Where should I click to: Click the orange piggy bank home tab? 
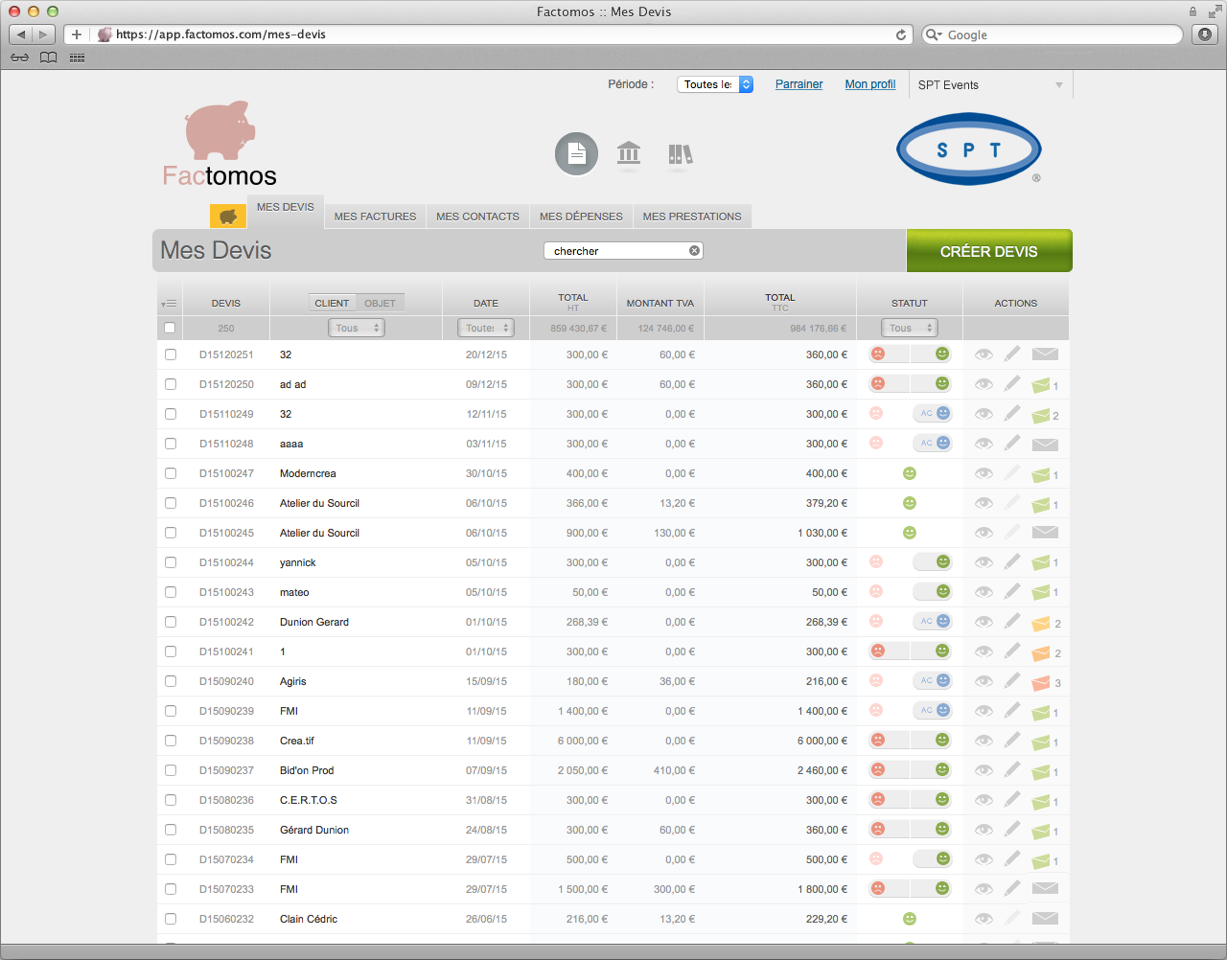(x=228, y=216)
